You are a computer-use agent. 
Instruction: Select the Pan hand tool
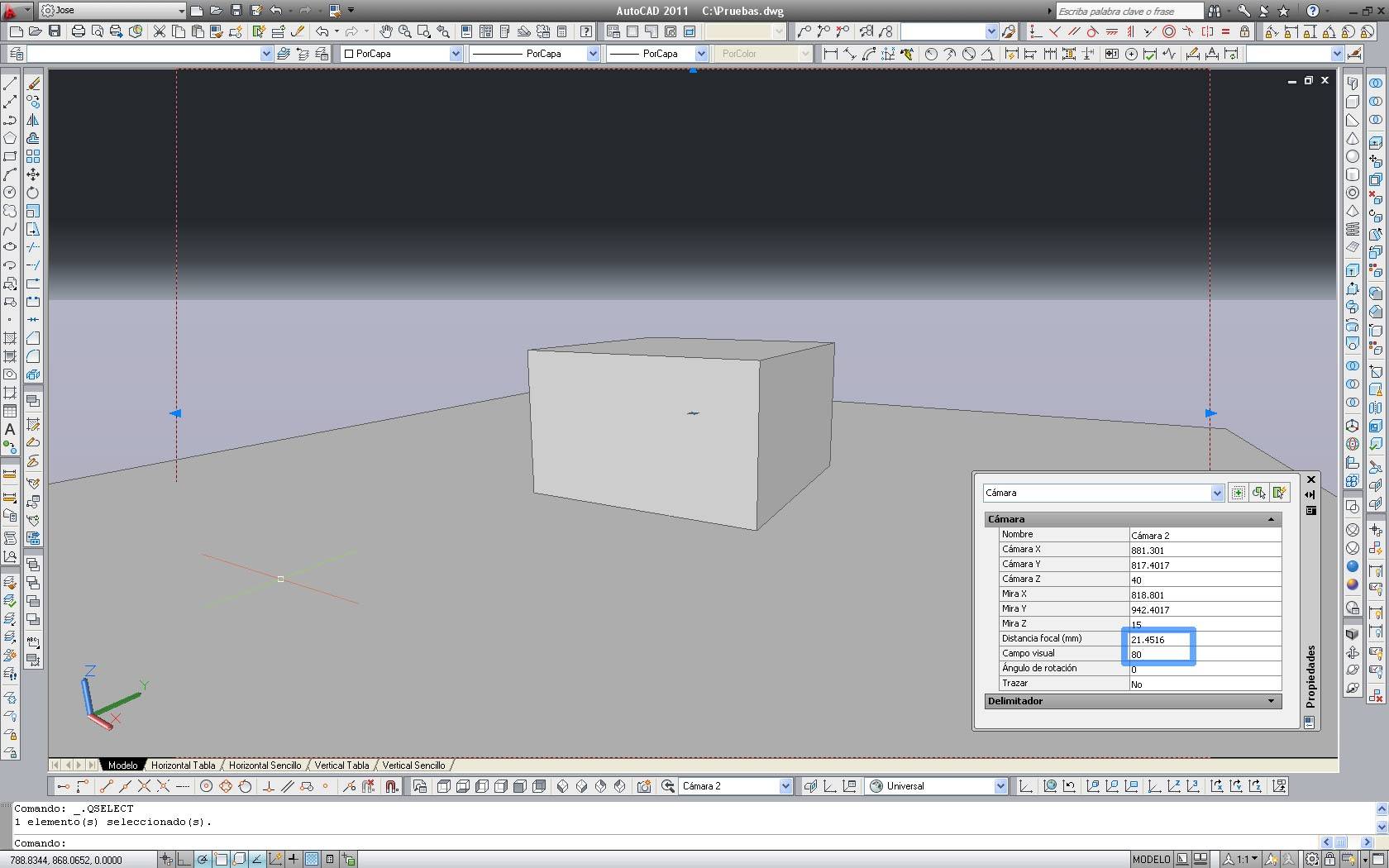(x=386, y=31)
